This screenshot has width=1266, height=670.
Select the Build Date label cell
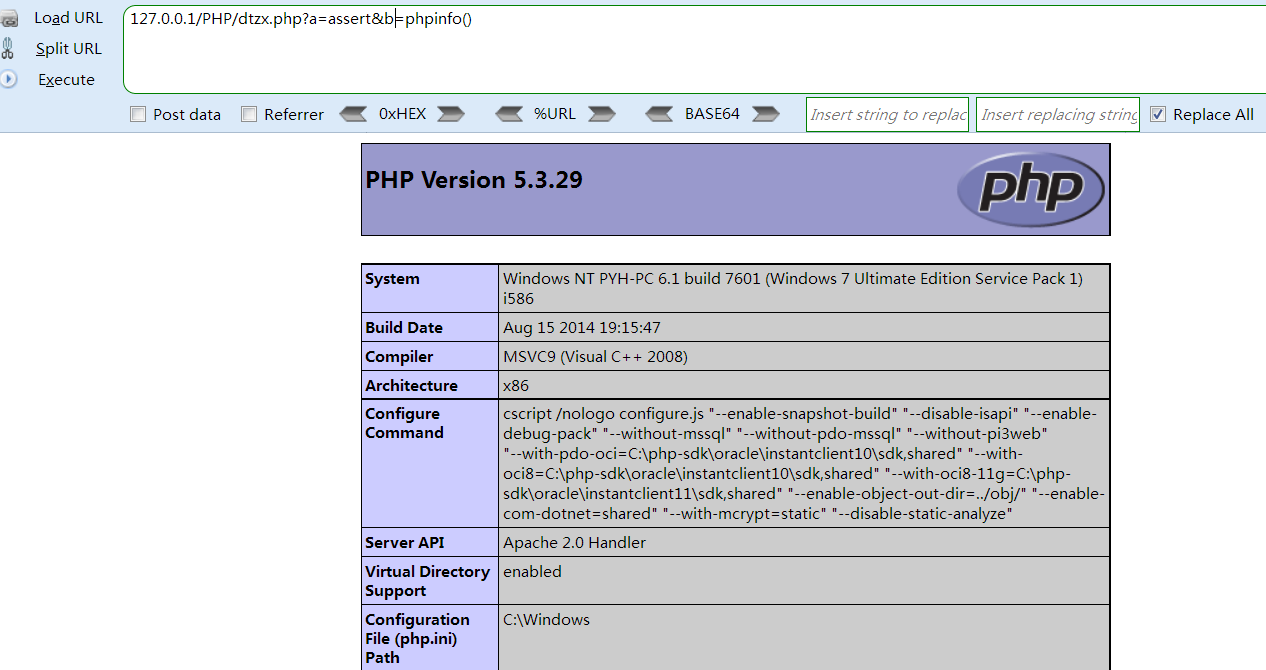[x=430, y=327]
